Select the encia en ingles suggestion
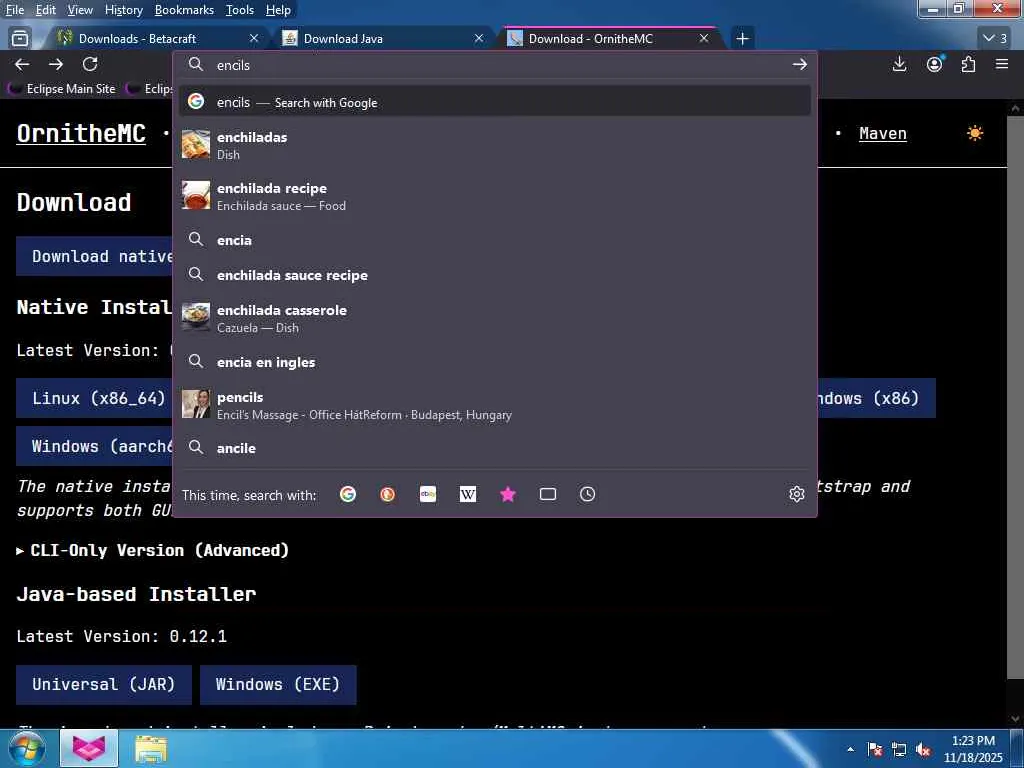The image size is (1024, 768). [495, 362]
